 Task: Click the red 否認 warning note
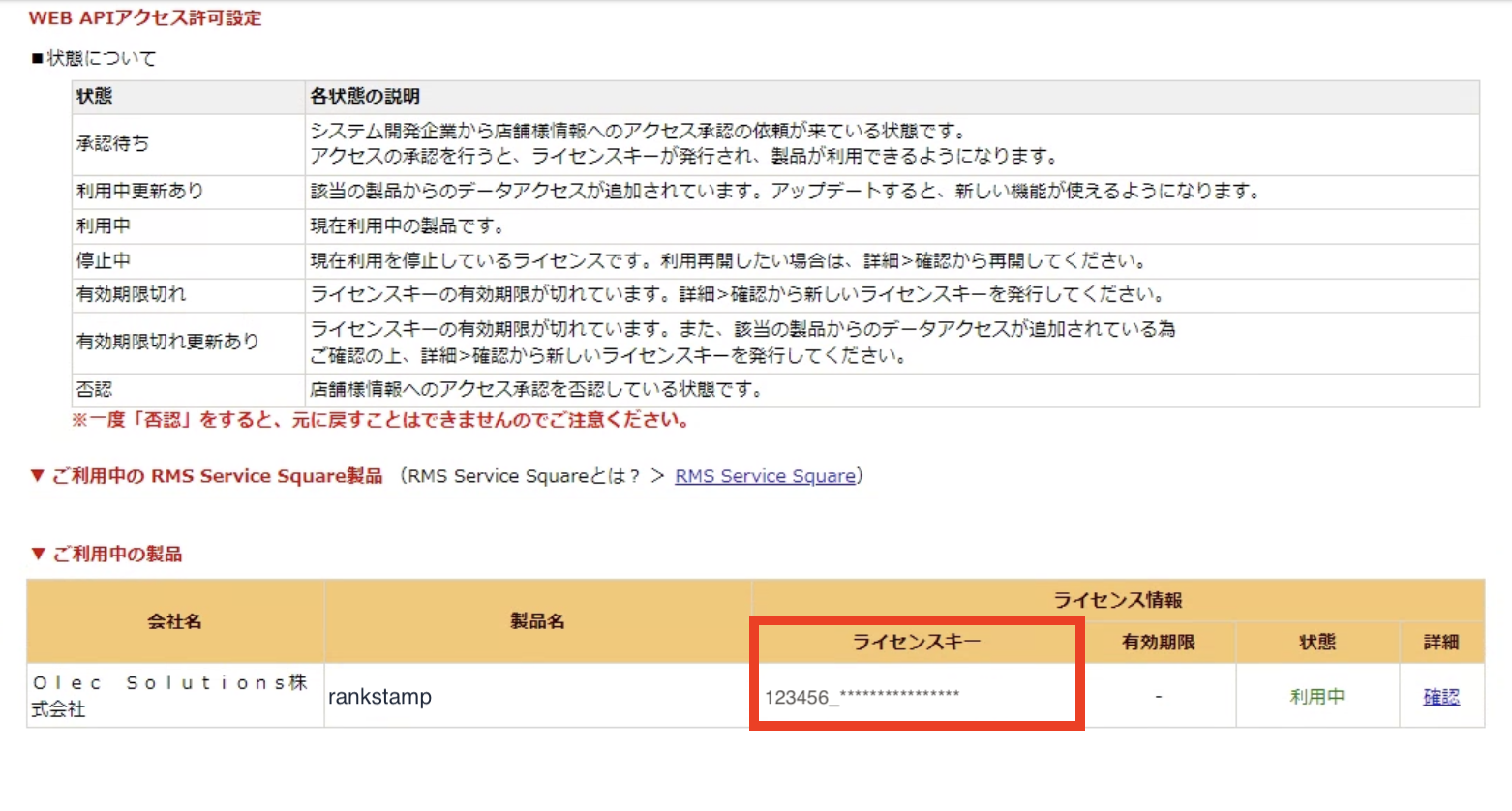[x=379, y=420]
